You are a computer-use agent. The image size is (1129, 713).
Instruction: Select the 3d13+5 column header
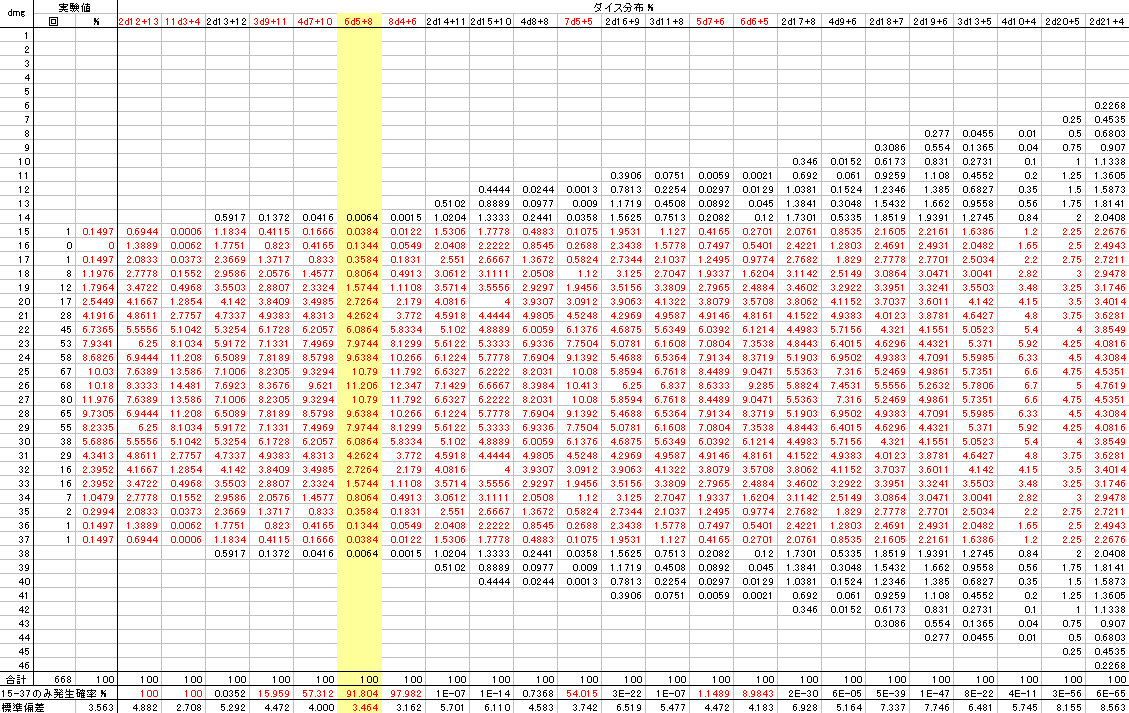[x=974, y=22]
